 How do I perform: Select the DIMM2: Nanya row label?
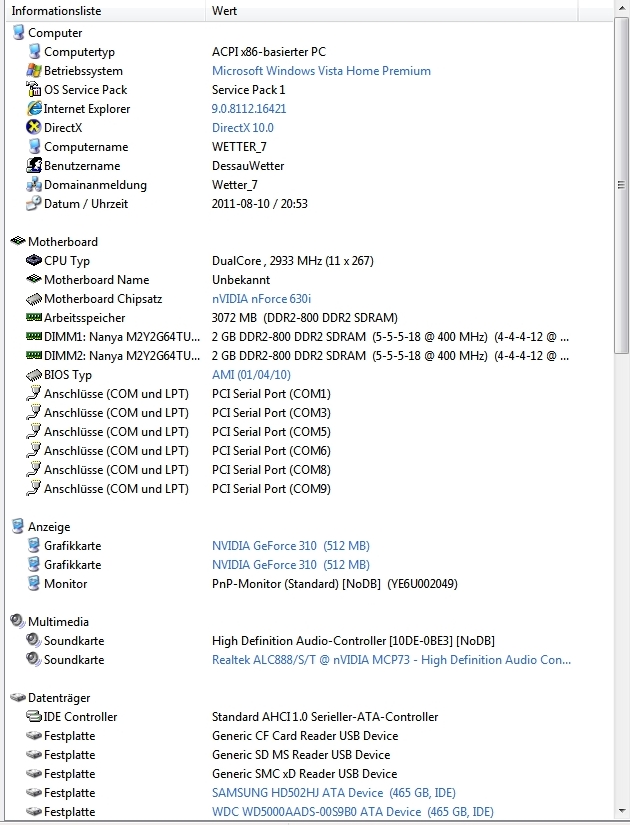tap(122, 356)
